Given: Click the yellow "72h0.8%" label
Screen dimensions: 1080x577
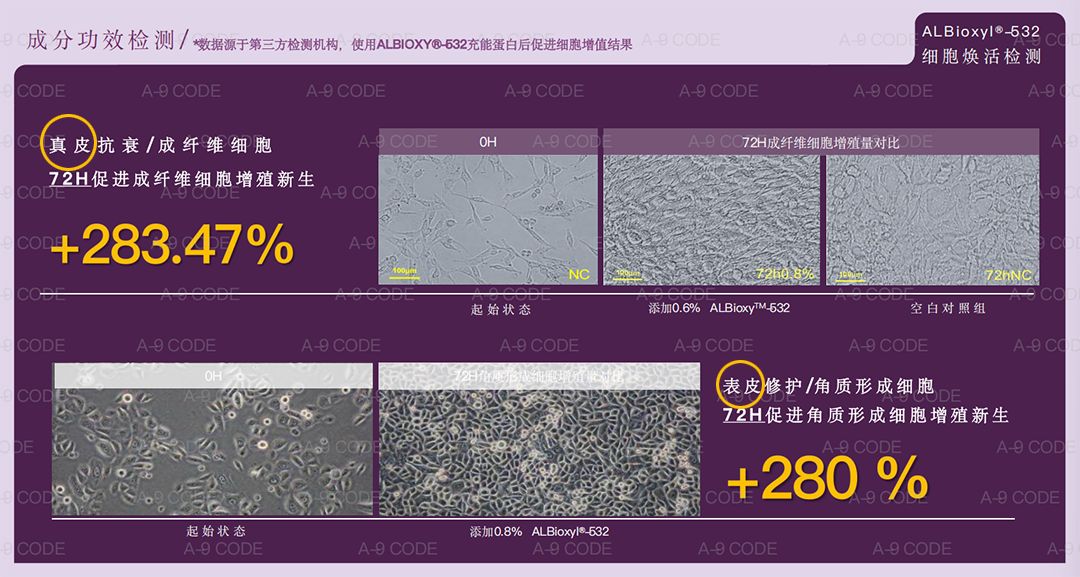Looking at the screenshot, I should point(785,274).
